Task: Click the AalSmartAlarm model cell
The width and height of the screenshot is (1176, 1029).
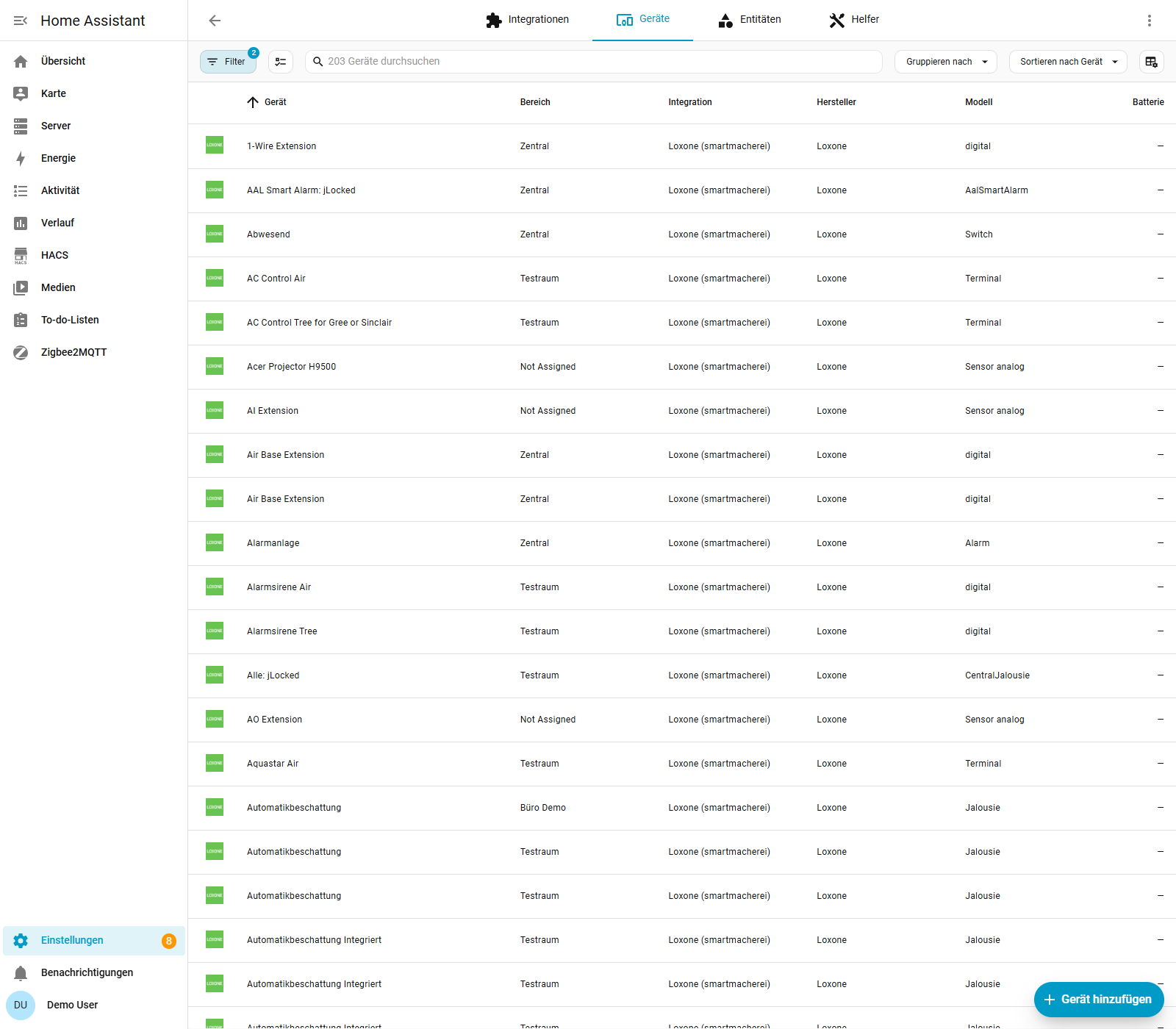Action: click(997, 190)
